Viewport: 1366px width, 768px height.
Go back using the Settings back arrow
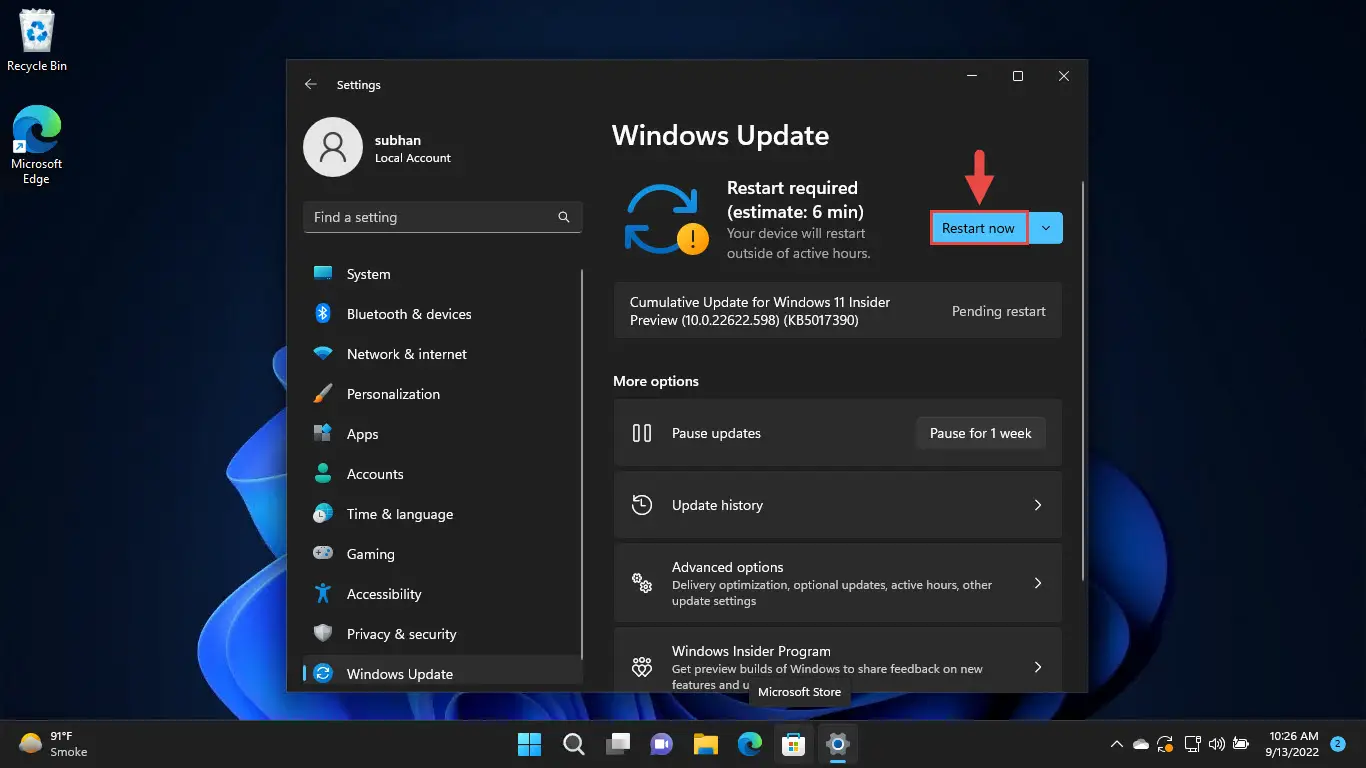click(311, 85)
